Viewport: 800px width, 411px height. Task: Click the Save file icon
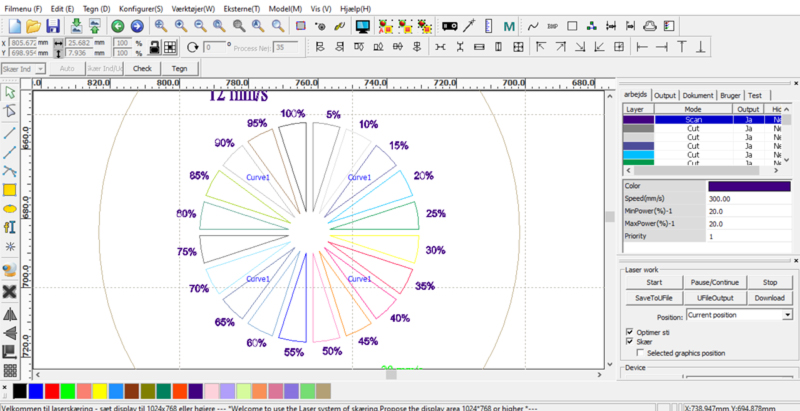click(x=53, y=25)
